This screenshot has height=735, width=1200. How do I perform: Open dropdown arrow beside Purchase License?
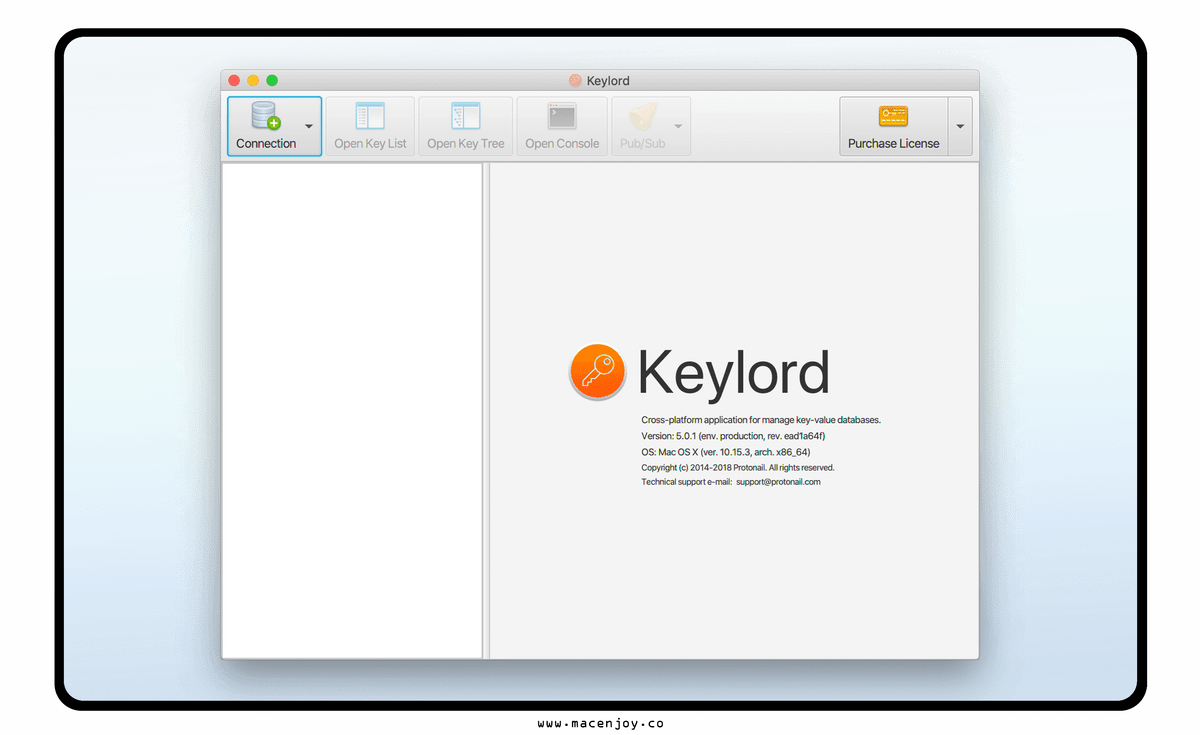pyautogui.click(x=960, y=126)
